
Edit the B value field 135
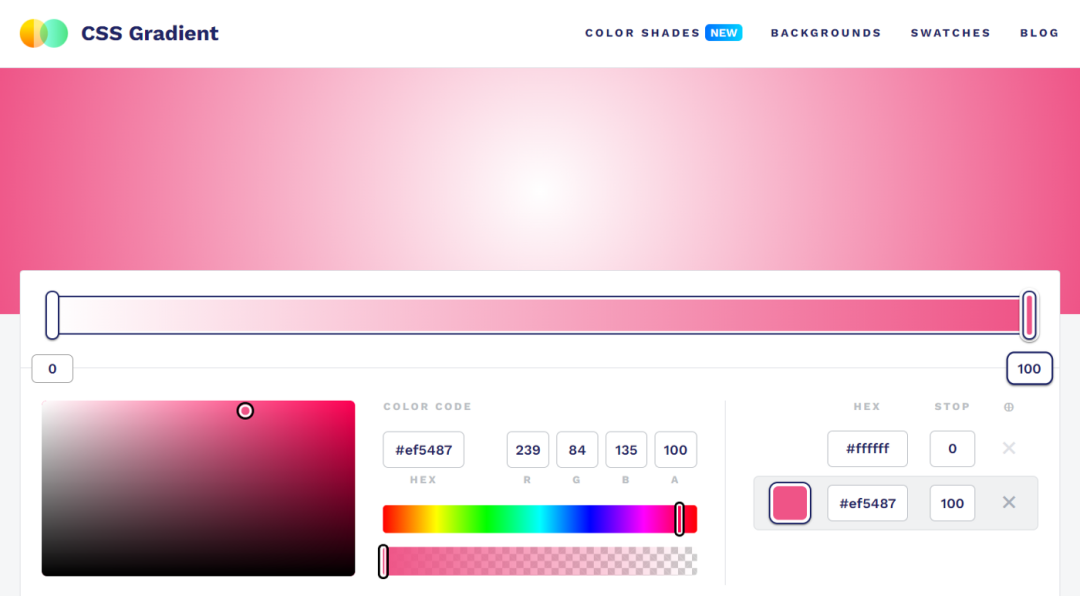click(x=626, y=450)
